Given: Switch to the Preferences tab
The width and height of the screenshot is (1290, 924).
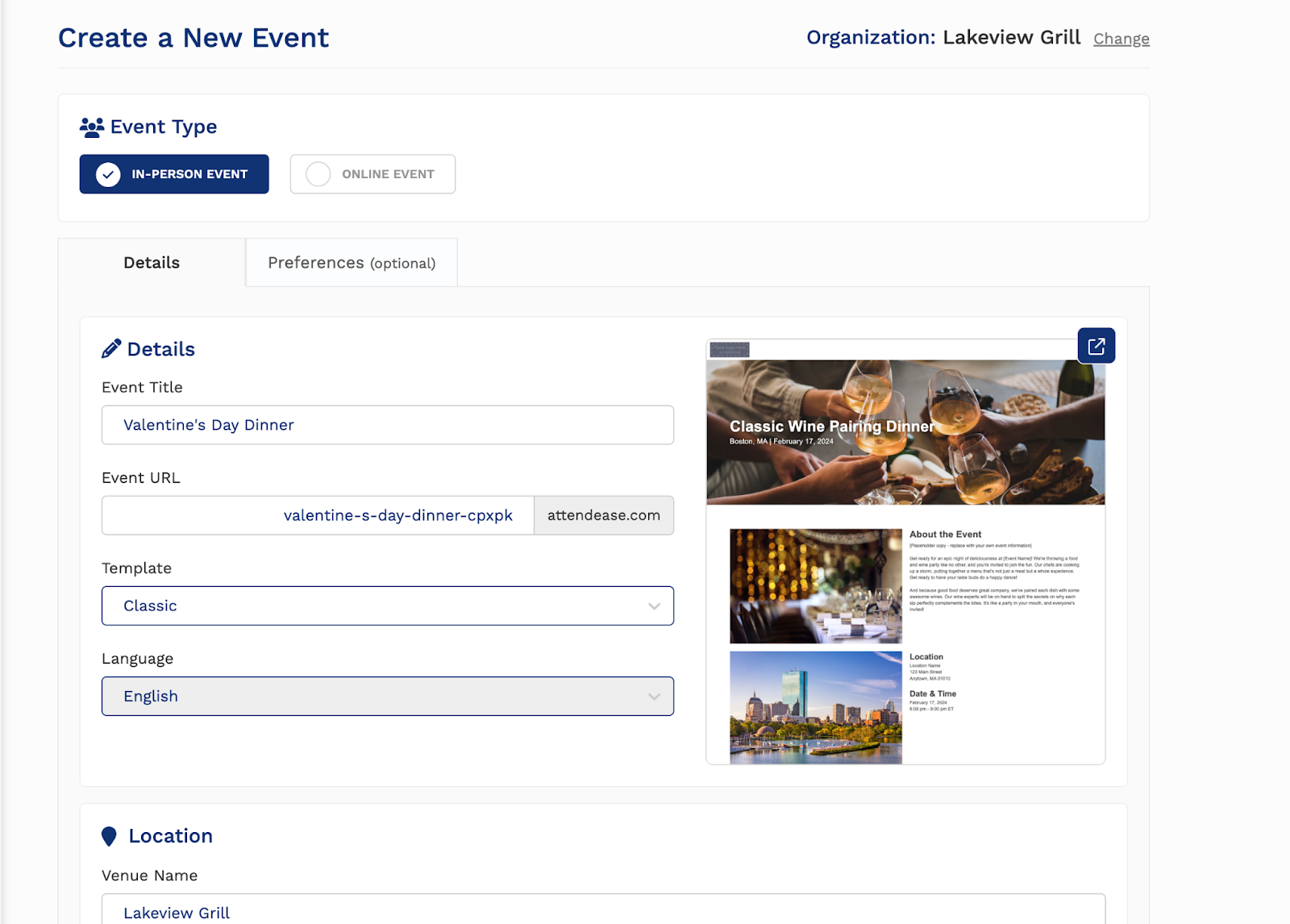Looking at the screenshot, I should pos(351,262).
